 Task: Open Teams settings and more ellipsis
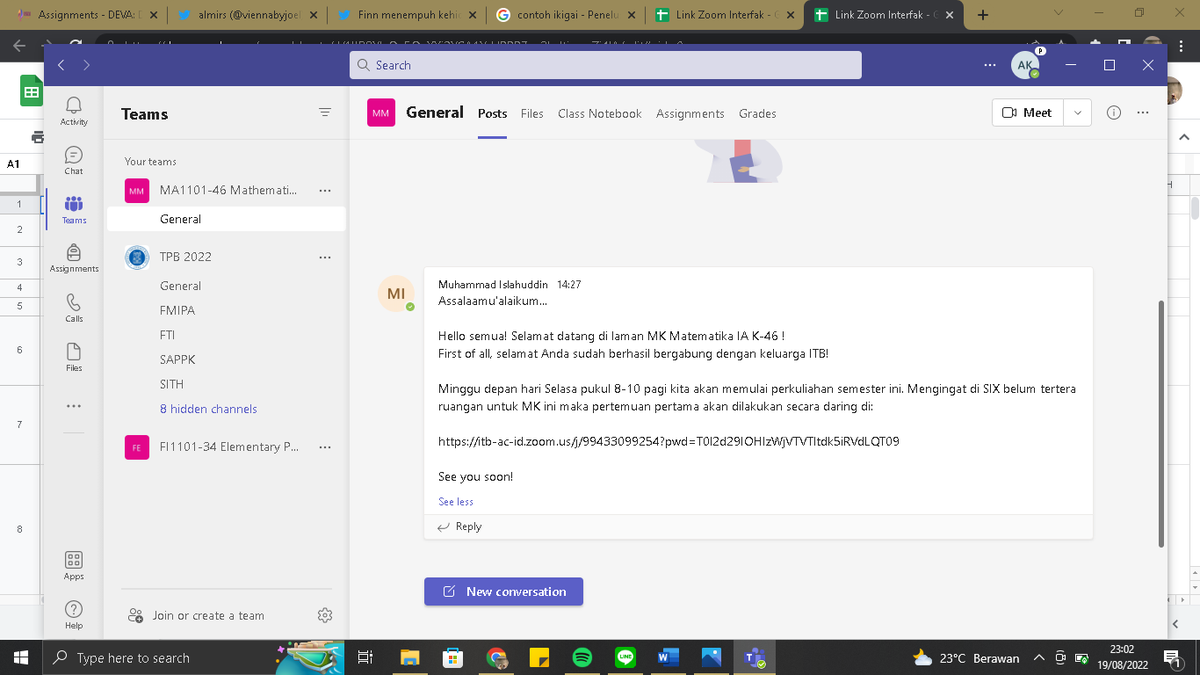click(990, 65)
